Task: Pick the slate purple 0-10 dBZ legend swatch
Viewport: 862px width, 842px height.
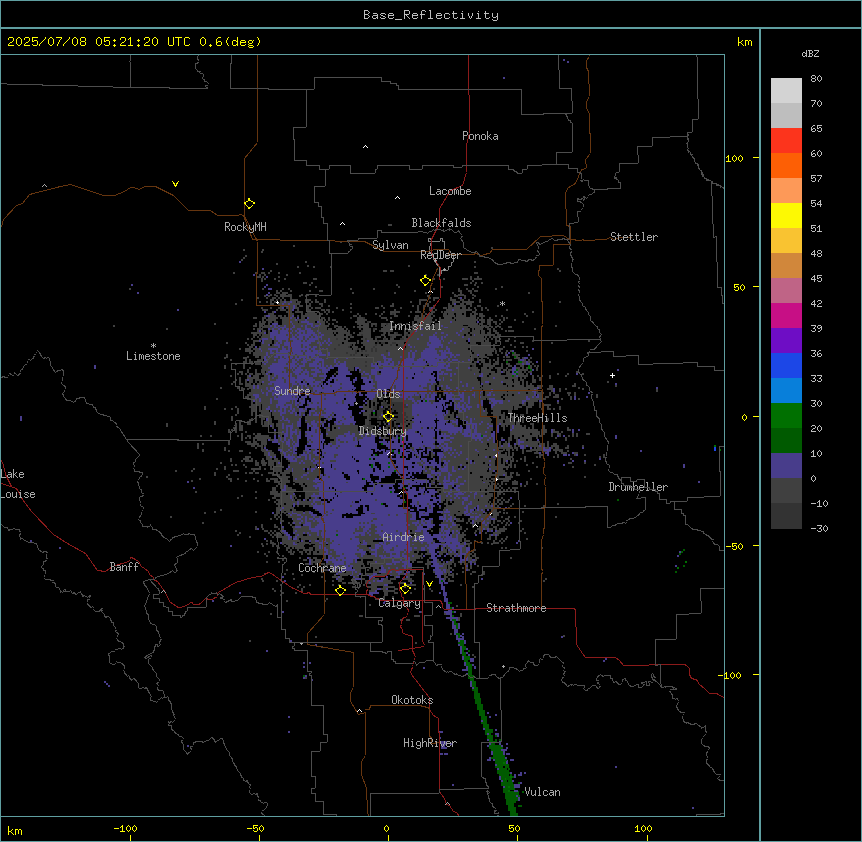Action: [x=786, y=466]
